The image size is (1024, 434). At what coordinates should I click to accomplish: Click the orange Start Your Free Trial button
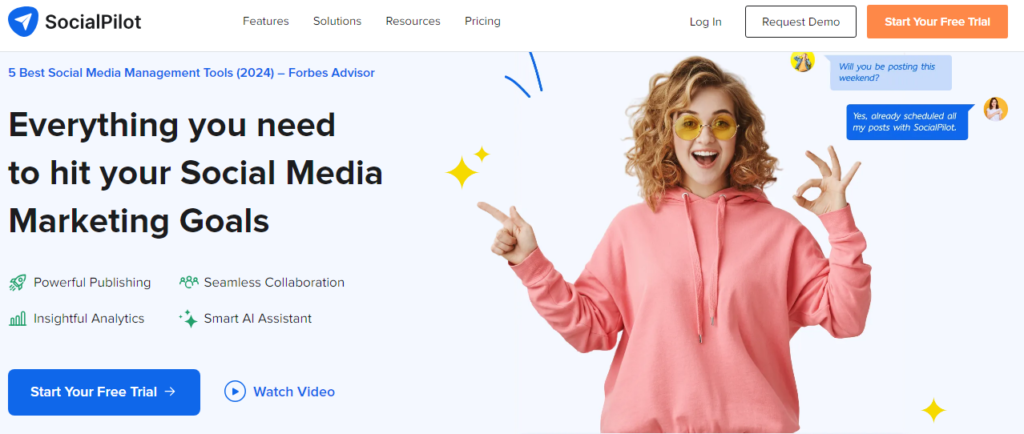click(x=937, y=22)
